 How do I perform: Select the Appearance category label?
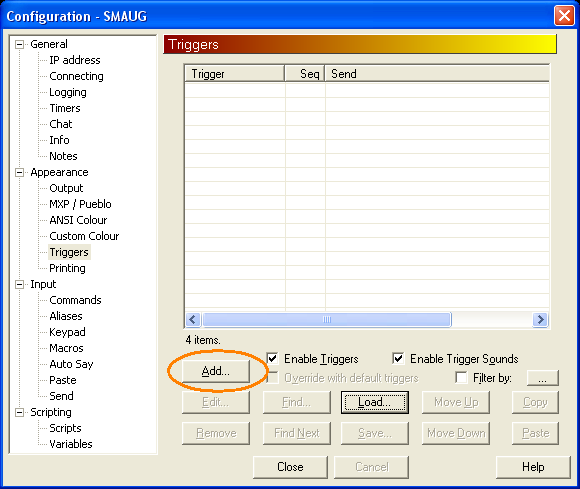59,172
